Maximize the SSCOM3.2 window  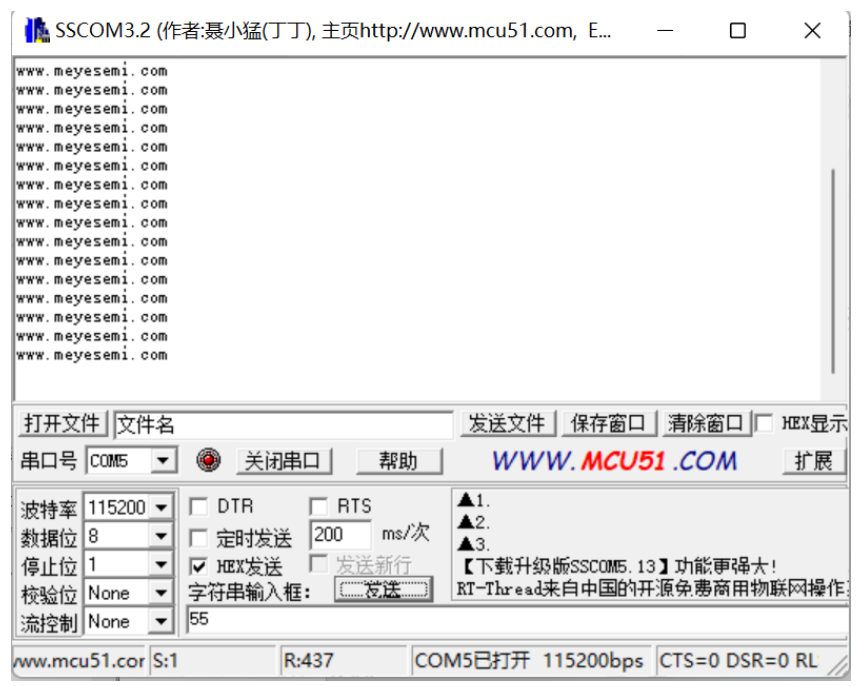pyautogui.click(x=738, y=31)
